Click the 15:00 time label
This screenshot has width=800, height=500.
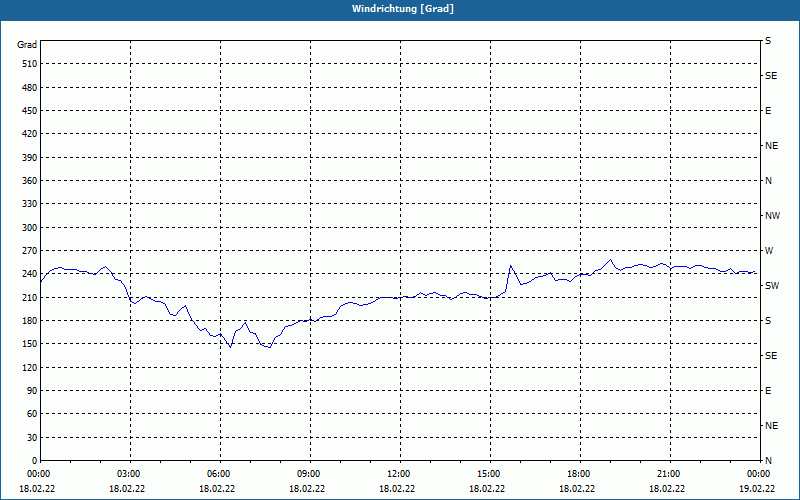[490, 474]
